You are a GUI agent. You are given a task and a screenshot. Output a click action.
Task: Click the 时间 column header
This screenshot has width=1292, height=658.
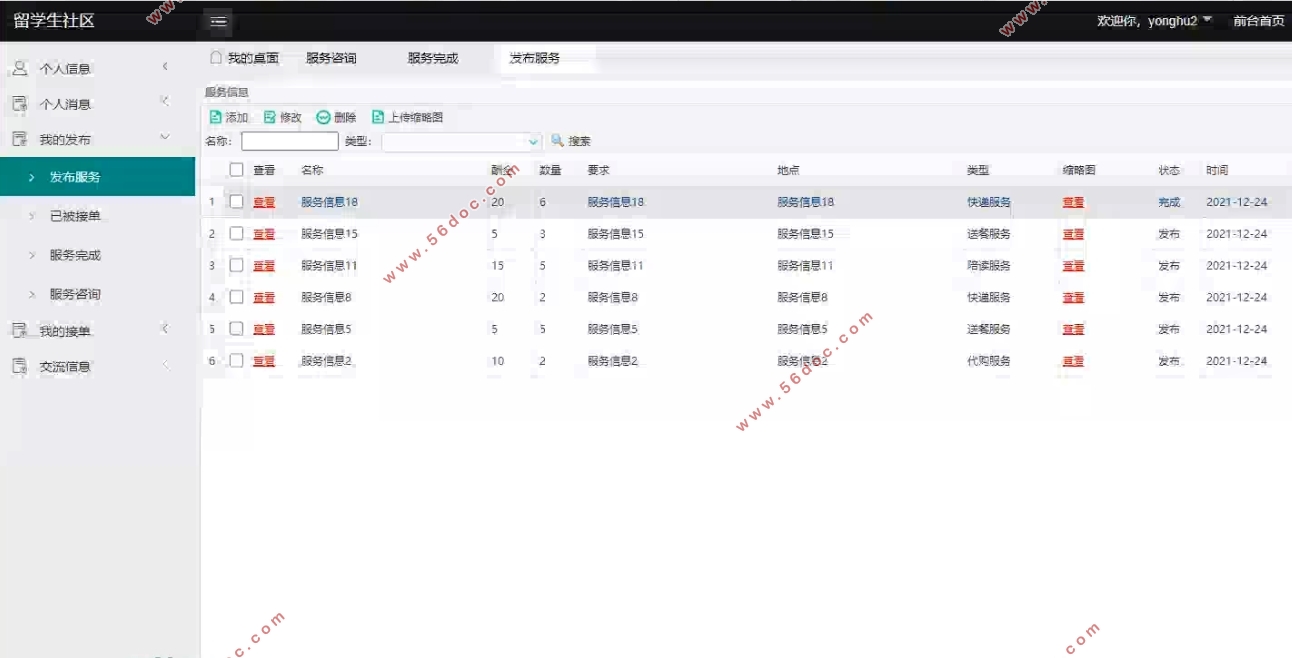tap(1217, 170)
